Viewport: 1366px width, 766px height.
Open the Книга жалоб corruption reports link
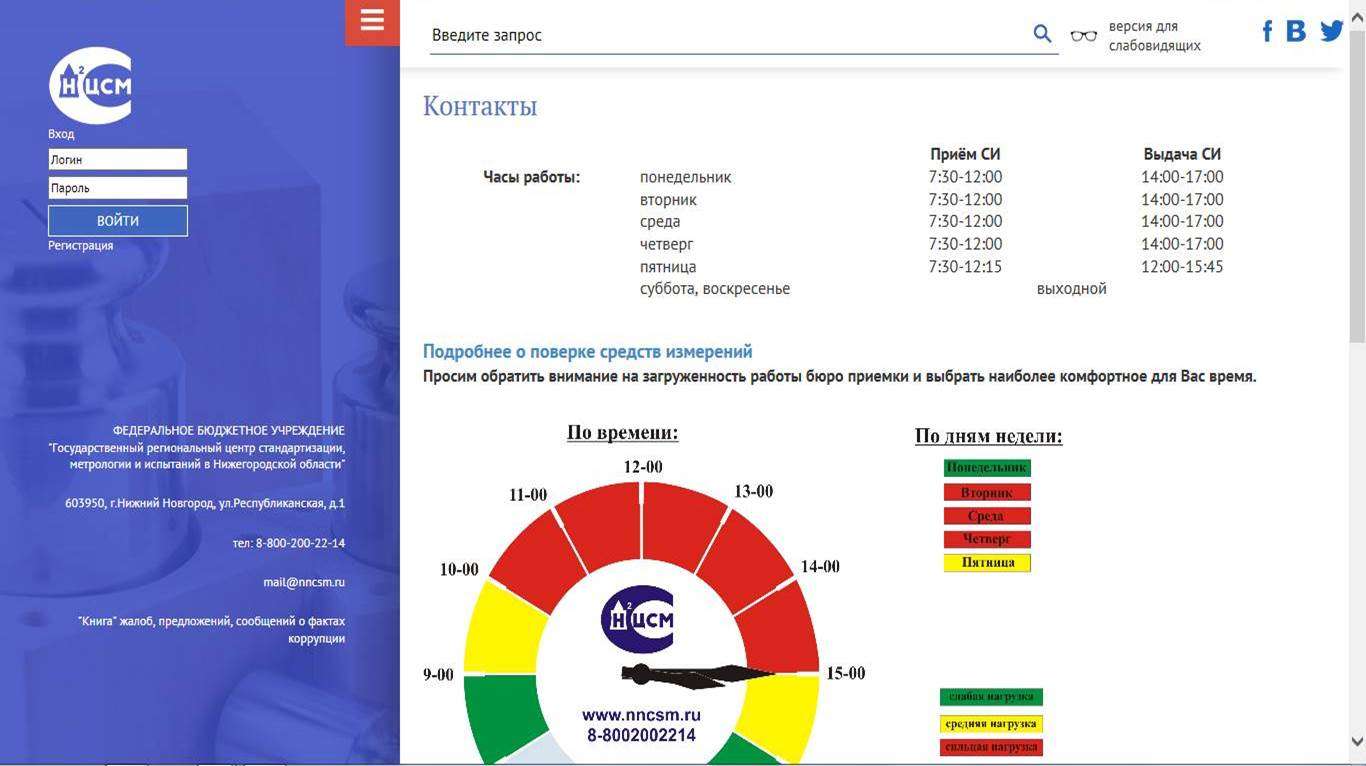pyautogui.click(x=212, y=629)
